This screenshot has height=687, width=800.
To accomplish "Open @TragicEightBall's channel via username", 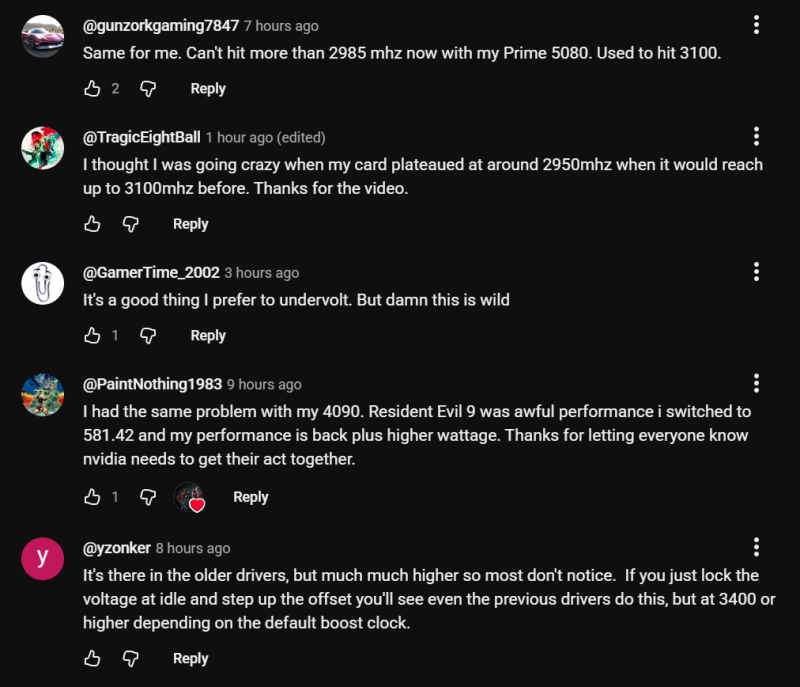I will (x=141, y=137).
